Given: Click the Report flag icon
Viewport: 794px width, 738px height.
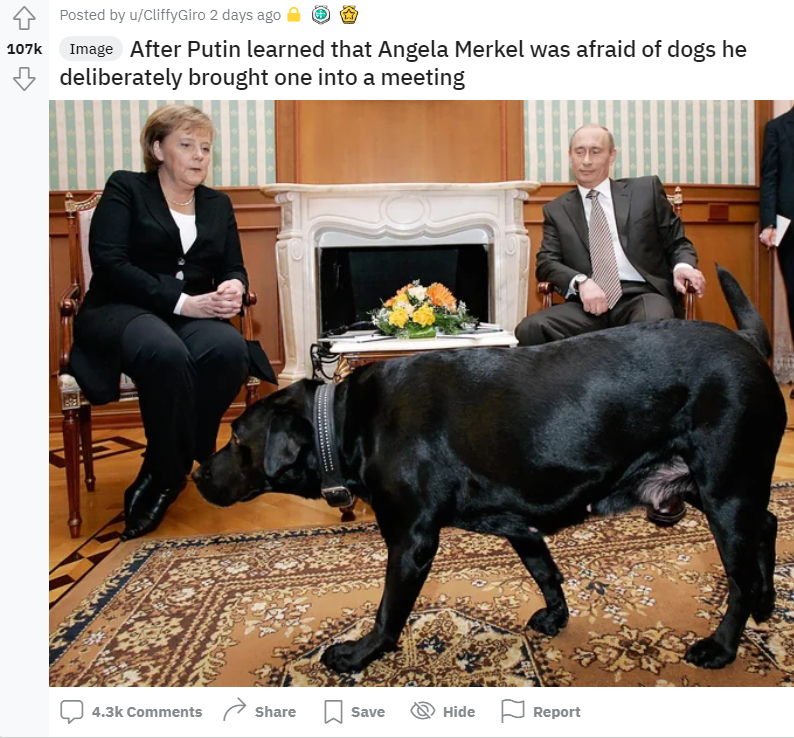Looking at the screenshot, I should coord(512,711).
